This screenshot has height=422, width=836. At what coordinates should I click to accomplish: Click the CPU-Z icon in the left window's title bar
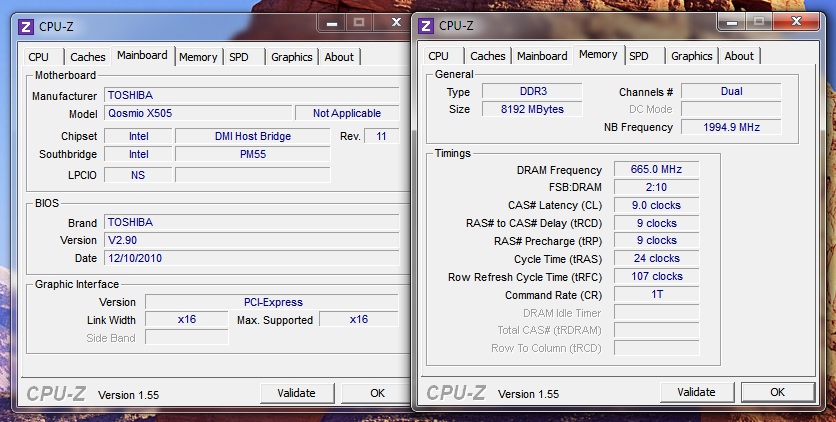[26, 27]
